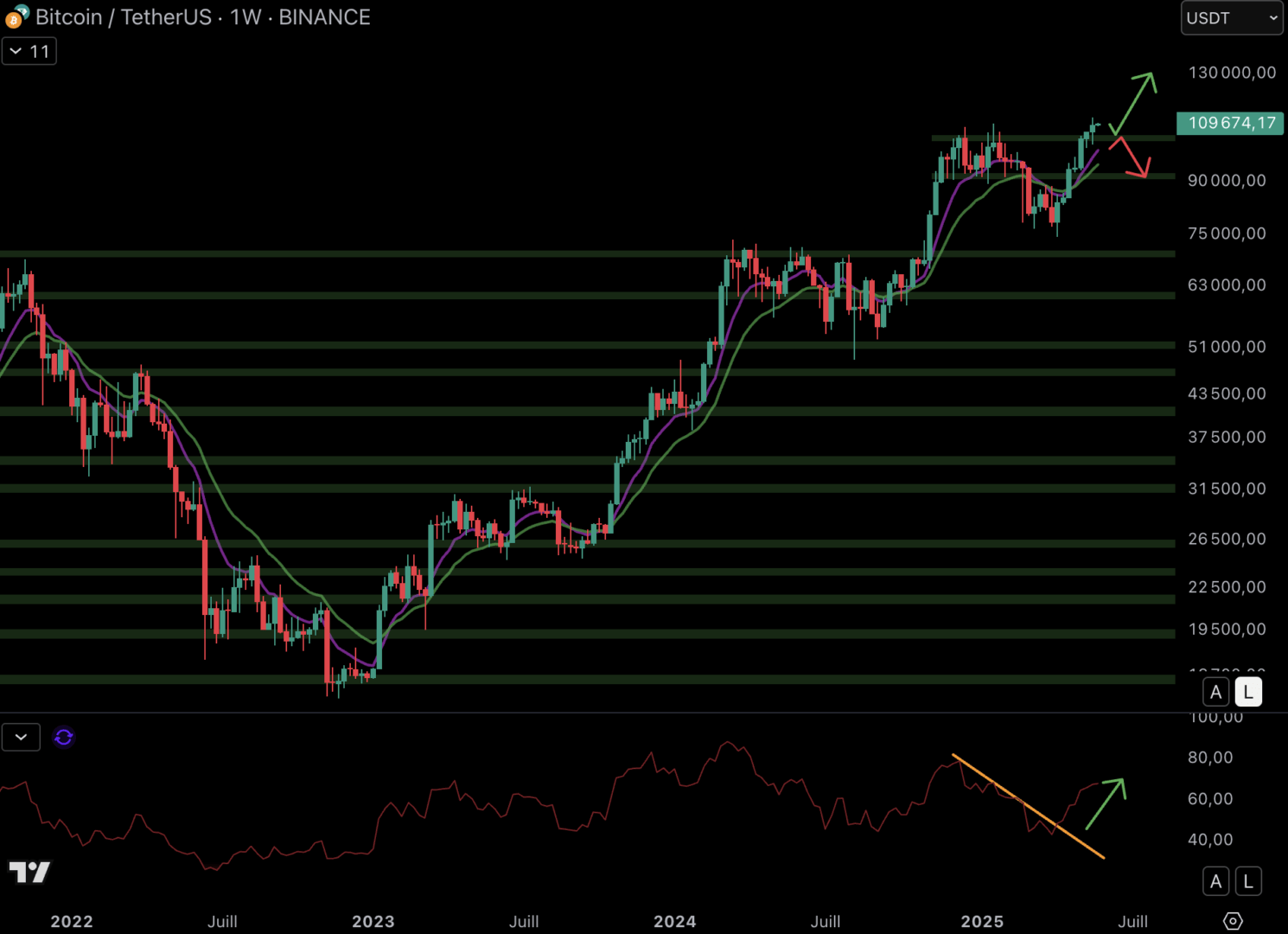Viewport: 1288px width, 934px height.
Task: Click the 19 500,00 price axis label
Action: pyautogui.click(x=1227, y=630)
